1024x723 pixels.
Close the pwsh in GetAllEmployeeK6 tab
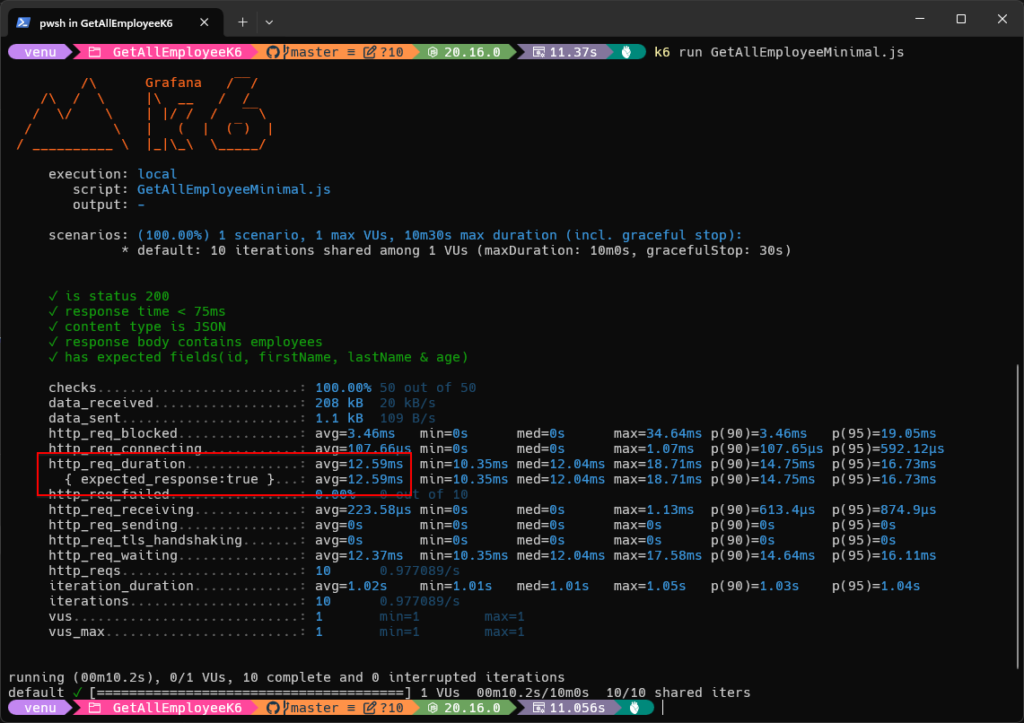(x=204, y=22)
